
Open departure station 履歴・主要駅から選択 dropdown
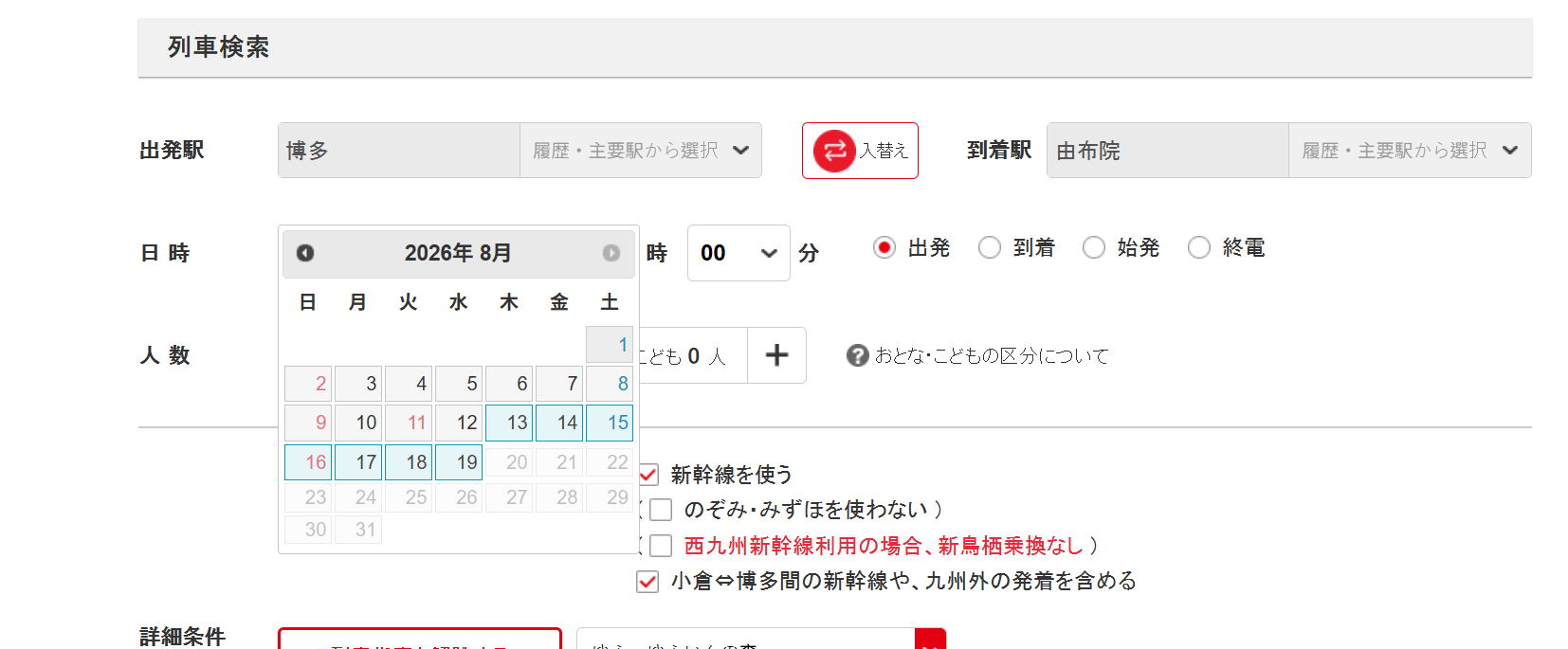641,151
